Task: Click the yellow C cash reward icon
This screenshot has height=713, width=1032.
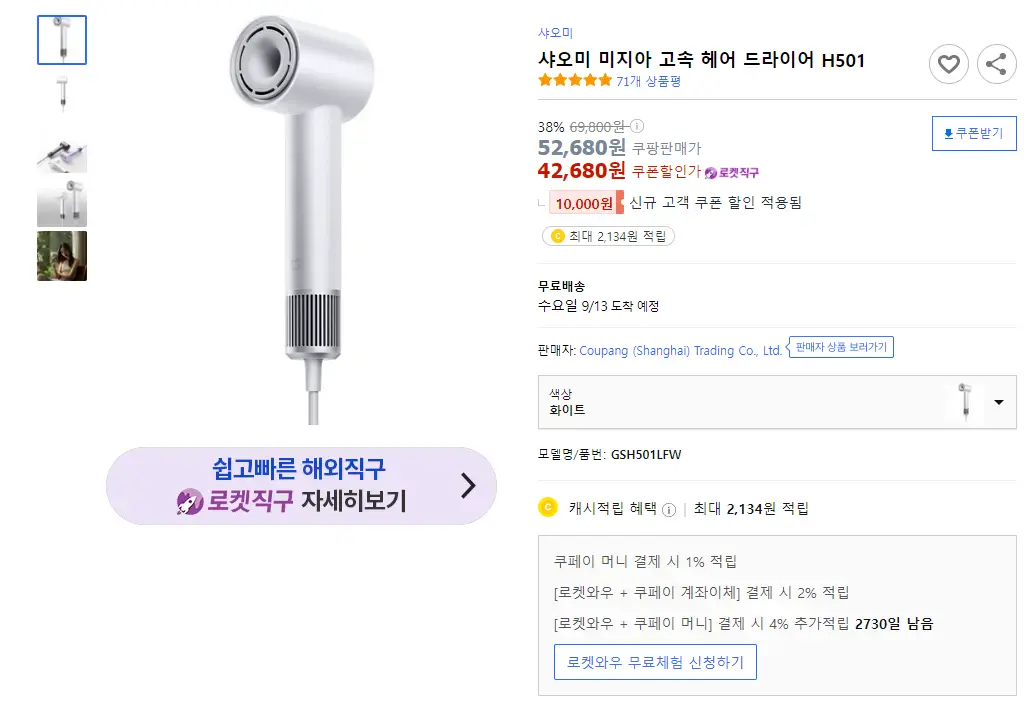Action: [x=547, y=508]
